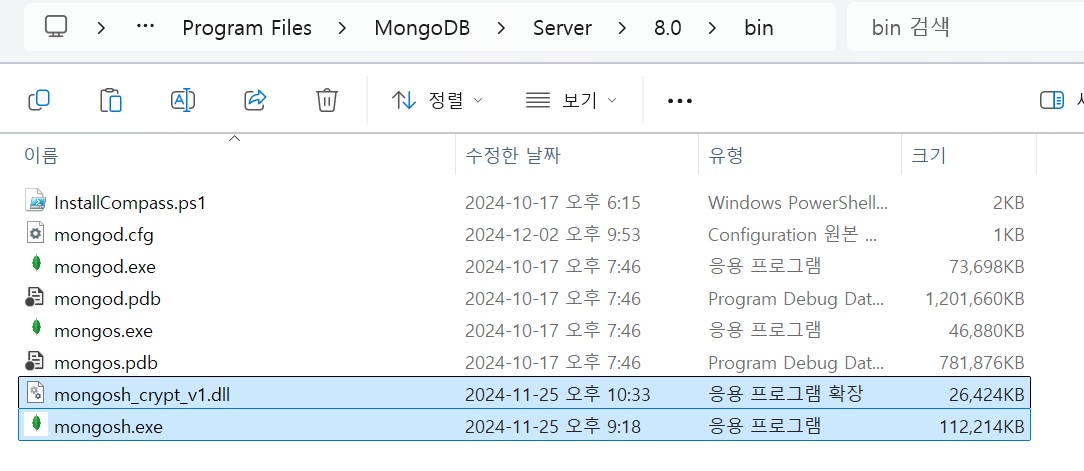Image resolution: width=1084 pixels, height=471 pixels.
Task: Expand the chevron after 8.0
Action: coord(713,28)
